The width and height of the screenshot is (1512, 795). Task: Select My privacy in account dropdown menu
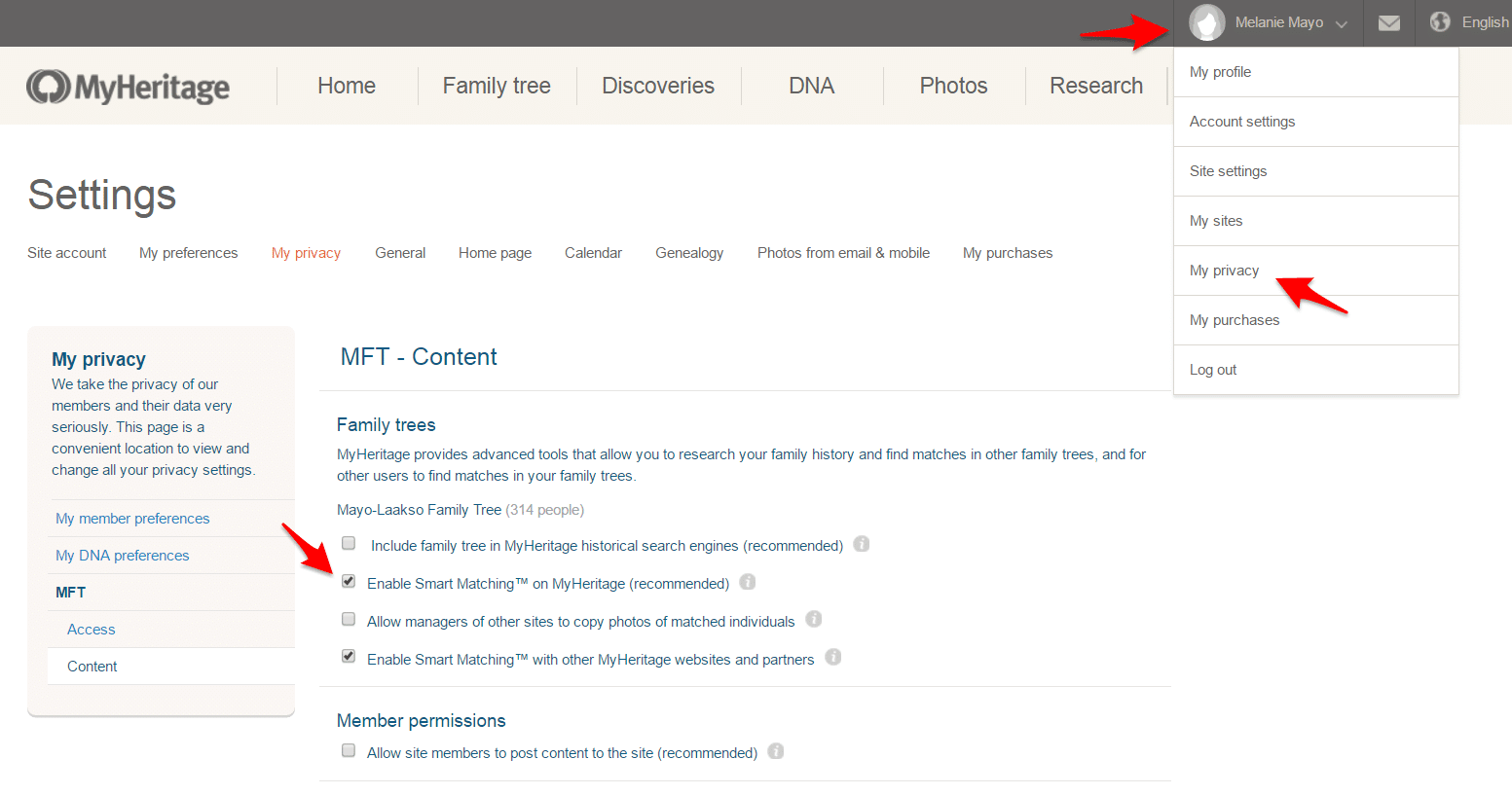point(1316,271)
